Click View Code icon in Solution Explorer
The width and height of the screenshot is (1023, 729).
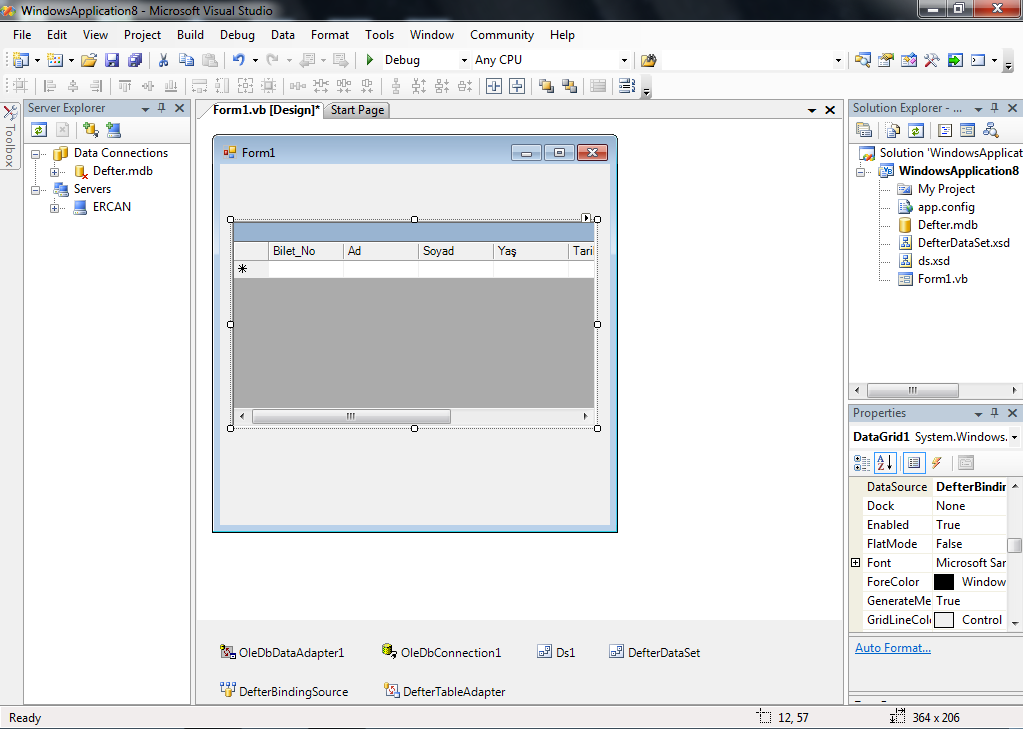tap(944, 130)
